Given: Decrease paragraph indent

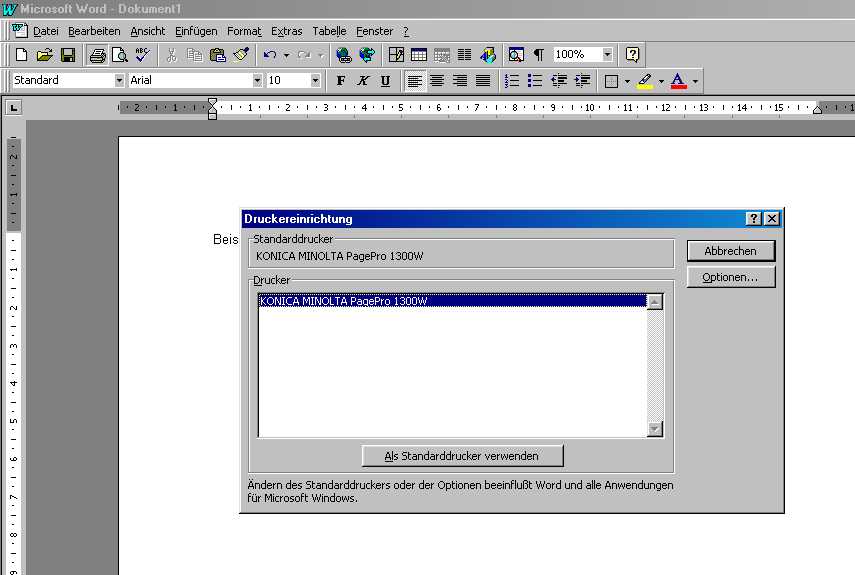Looking at the screenshot, I should click(x=558, y=81).
